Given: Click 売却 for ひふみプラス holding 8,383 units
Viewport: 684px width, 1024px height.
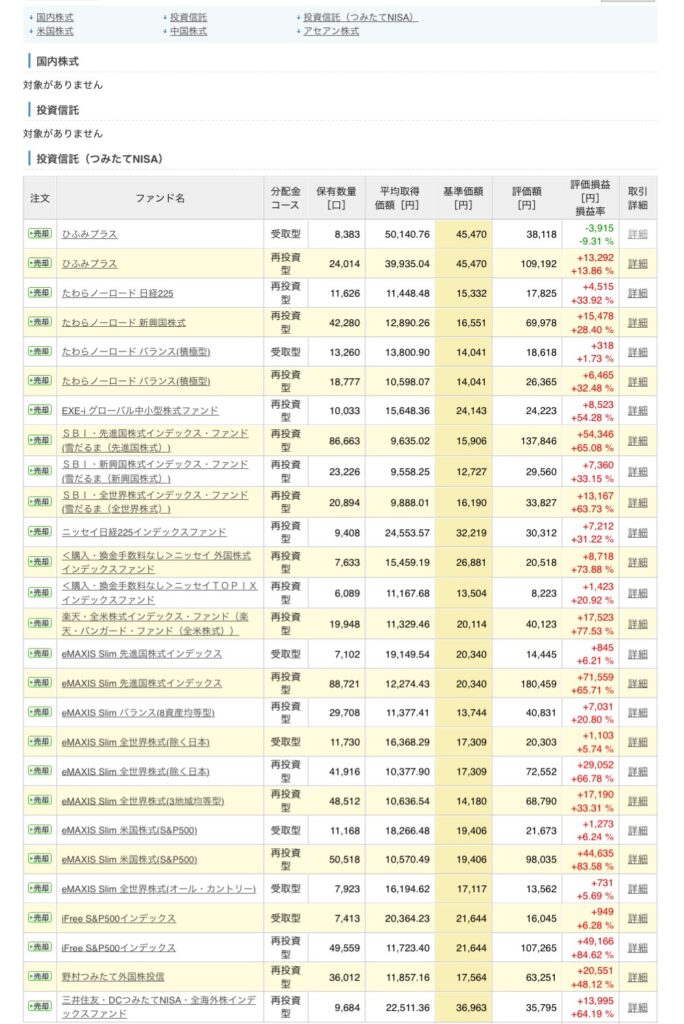Looking at the screenshot, I should 40,233.
